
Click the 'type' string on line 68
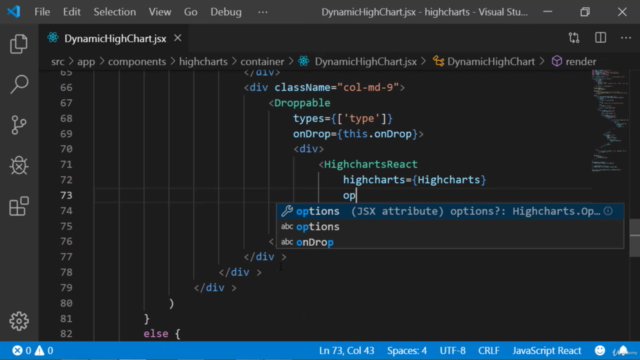coord(362,118)
